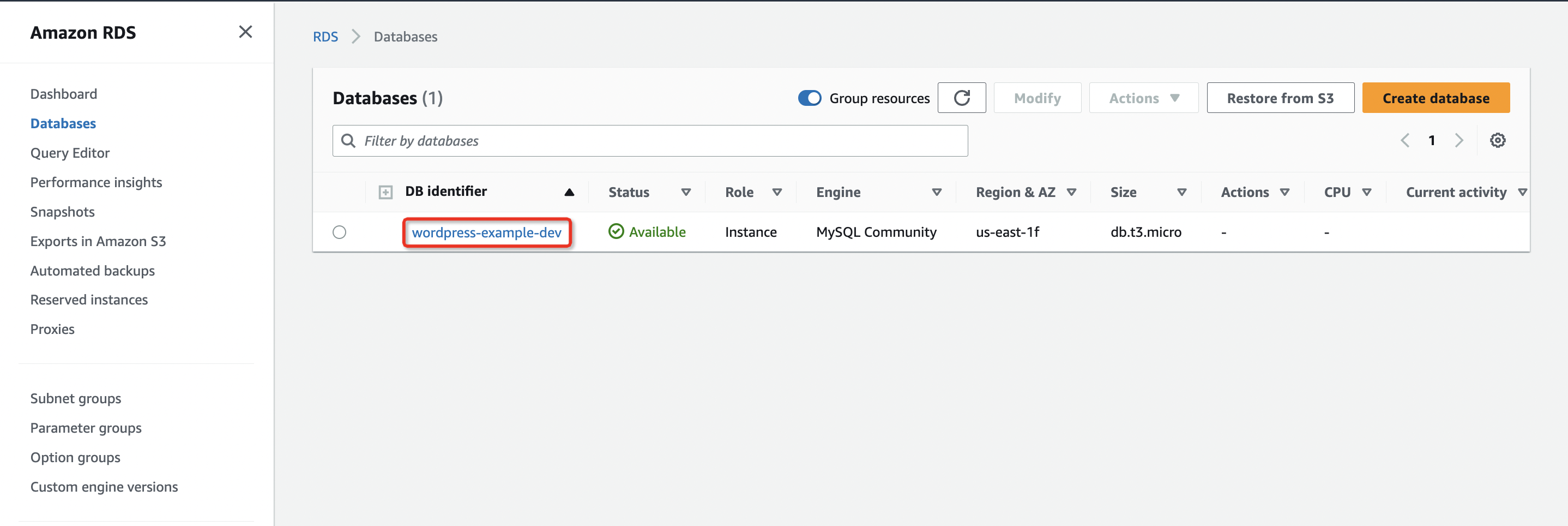The image size is (1568, 526).
Task: Close the Amazon RDS sidebar
Action: pyautogui.click(x=245, y=31)
